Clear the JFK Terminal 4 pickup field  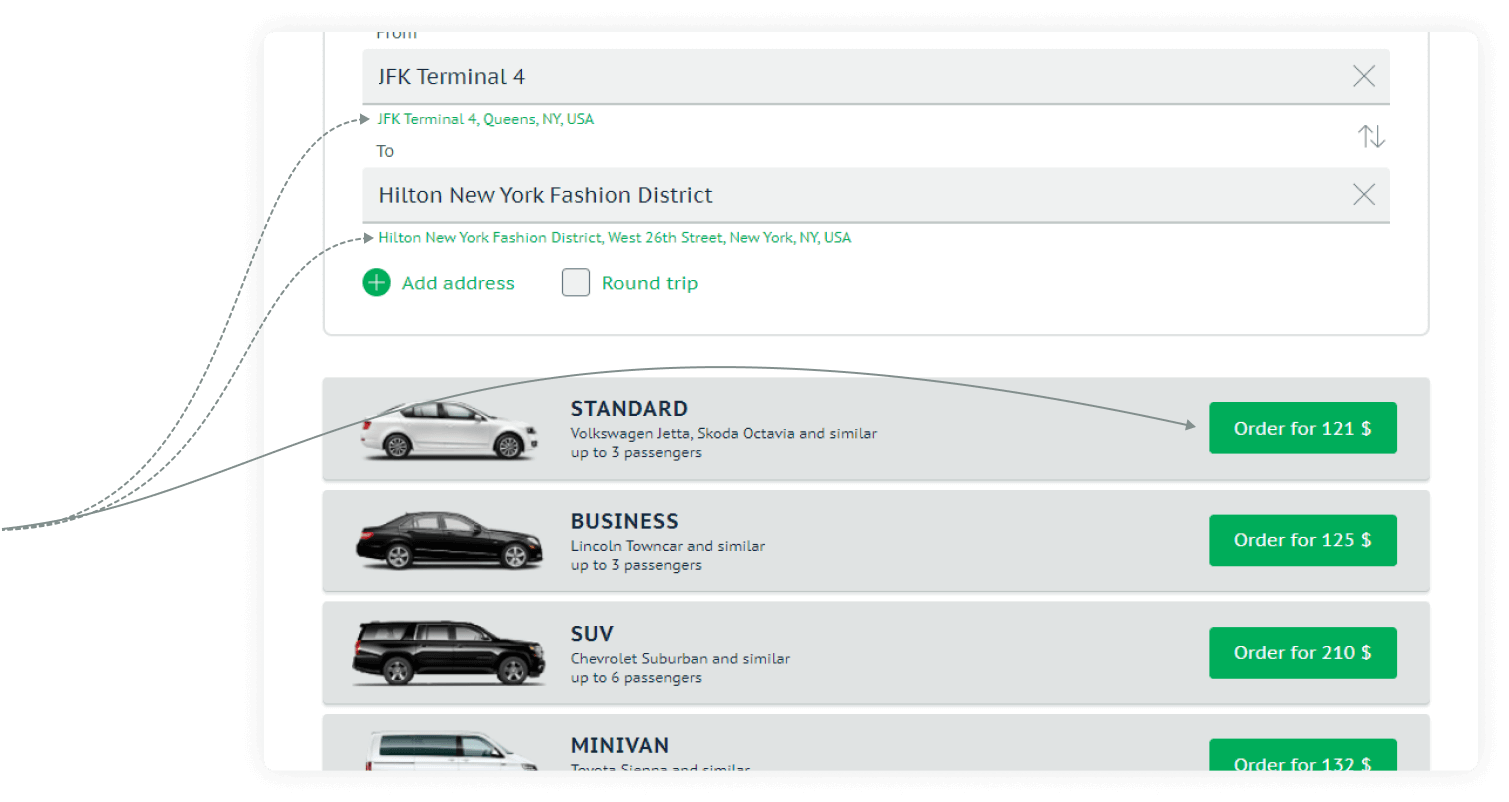(1363, 75)
